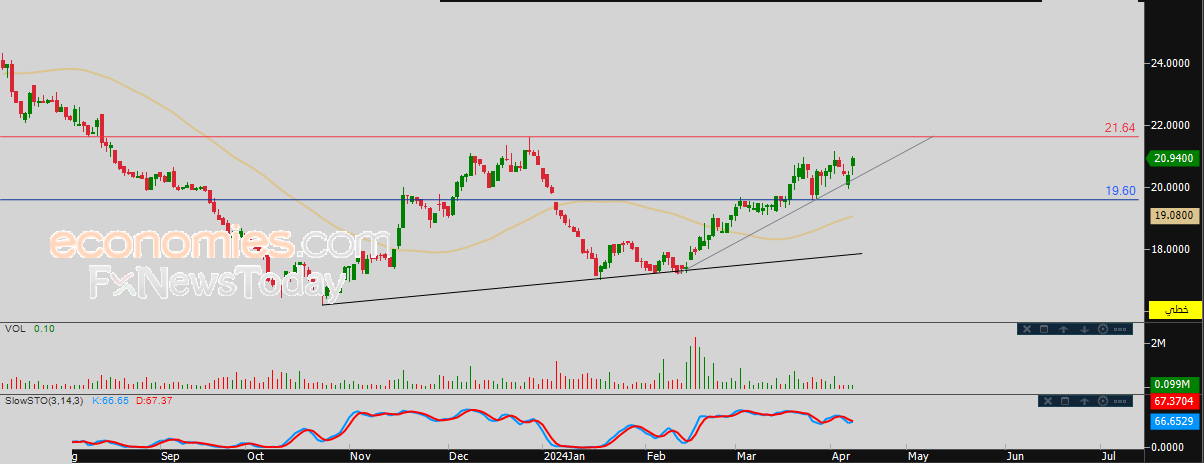Click the D:67.37 stochastic value

pyautogui.click(x=153, y=401)
